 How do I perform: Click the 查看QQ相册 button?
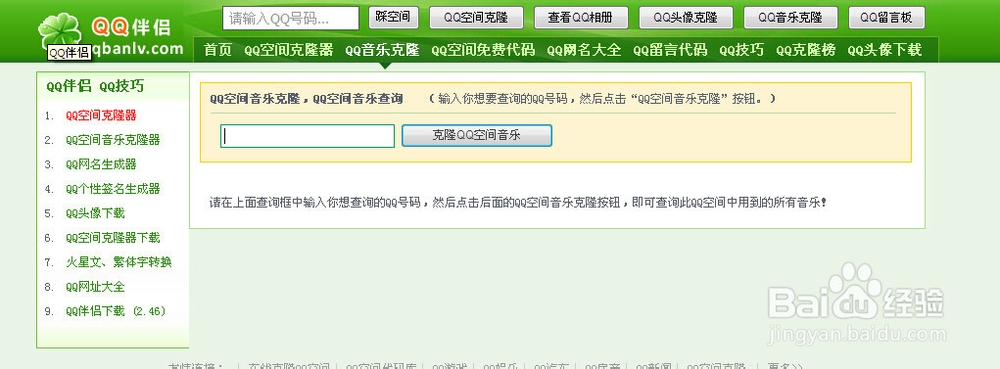coord(581,18)
